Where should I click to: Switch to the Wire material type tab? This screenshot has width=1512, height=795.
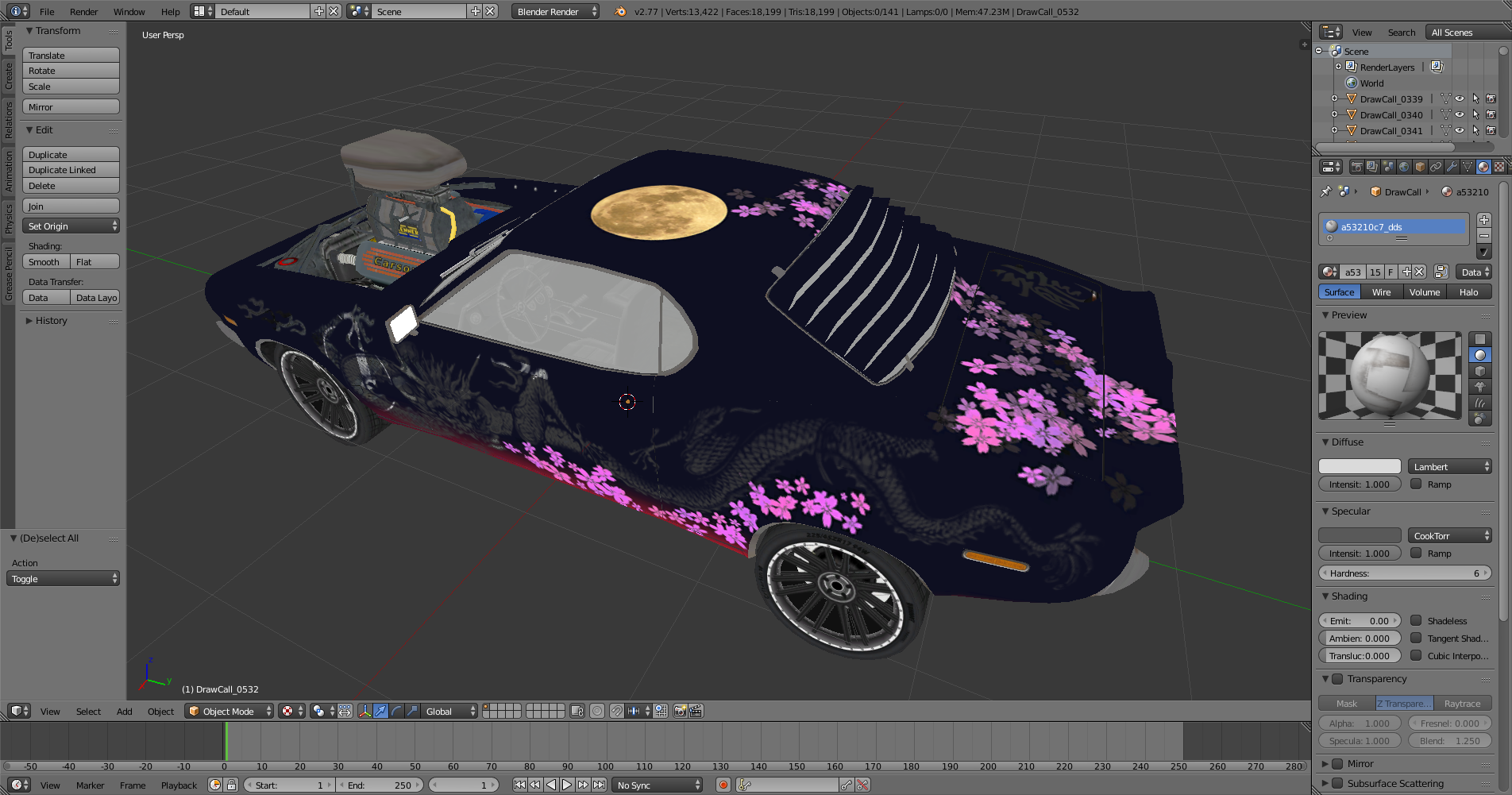coord(1381,291)
